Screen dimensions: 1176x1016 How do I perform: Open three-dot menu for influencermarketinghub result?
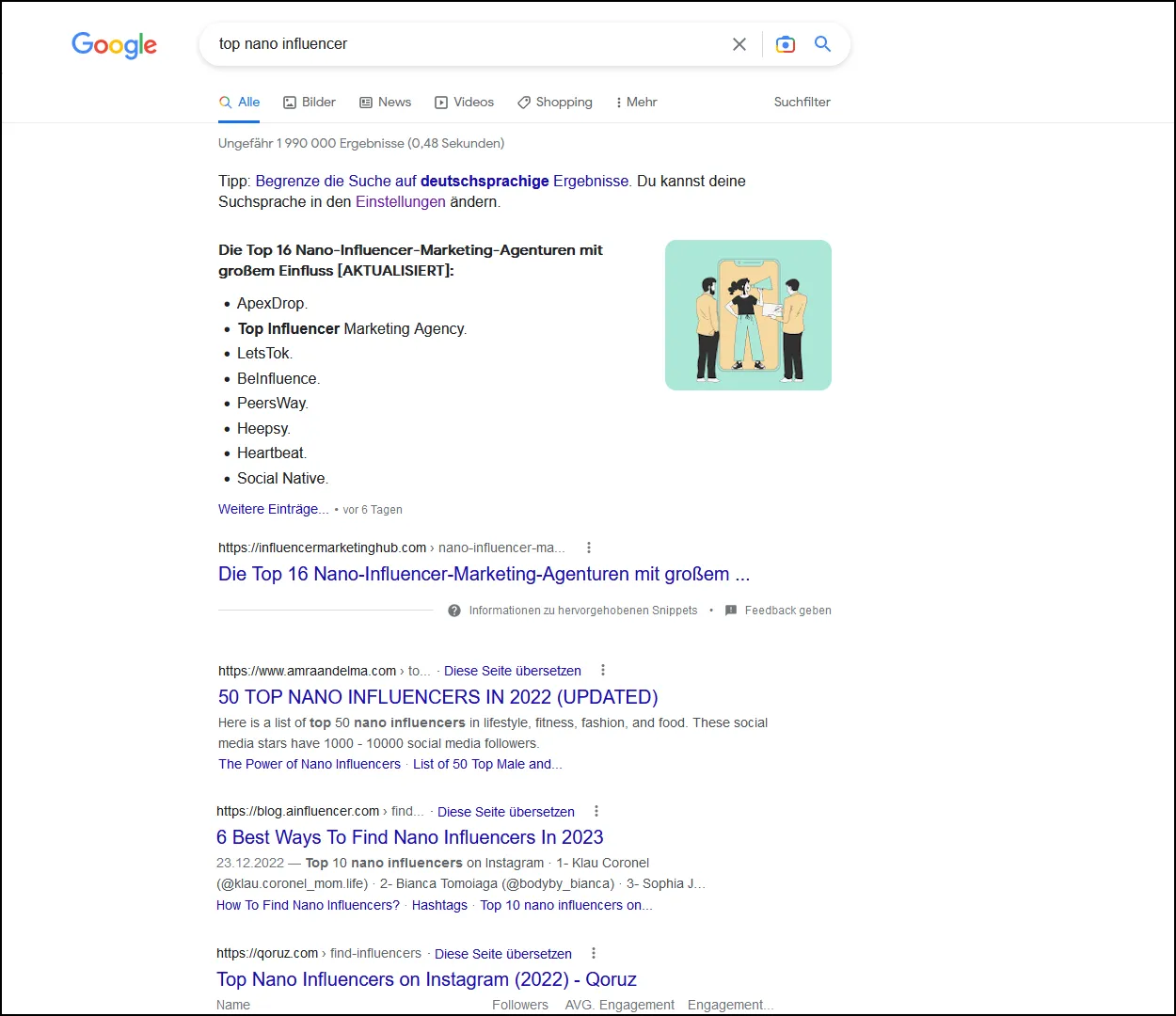(x=589, y=548)
